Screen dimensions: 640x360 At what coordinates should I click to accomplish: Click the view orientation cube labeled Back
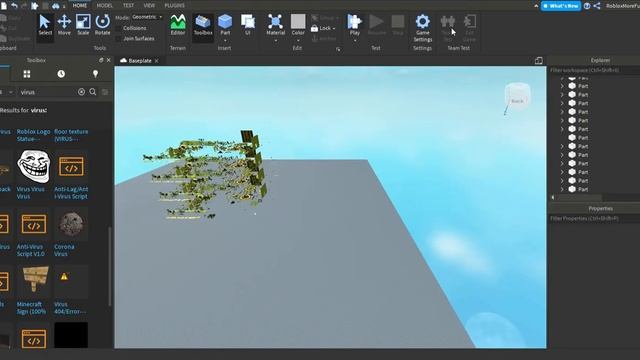518,97
